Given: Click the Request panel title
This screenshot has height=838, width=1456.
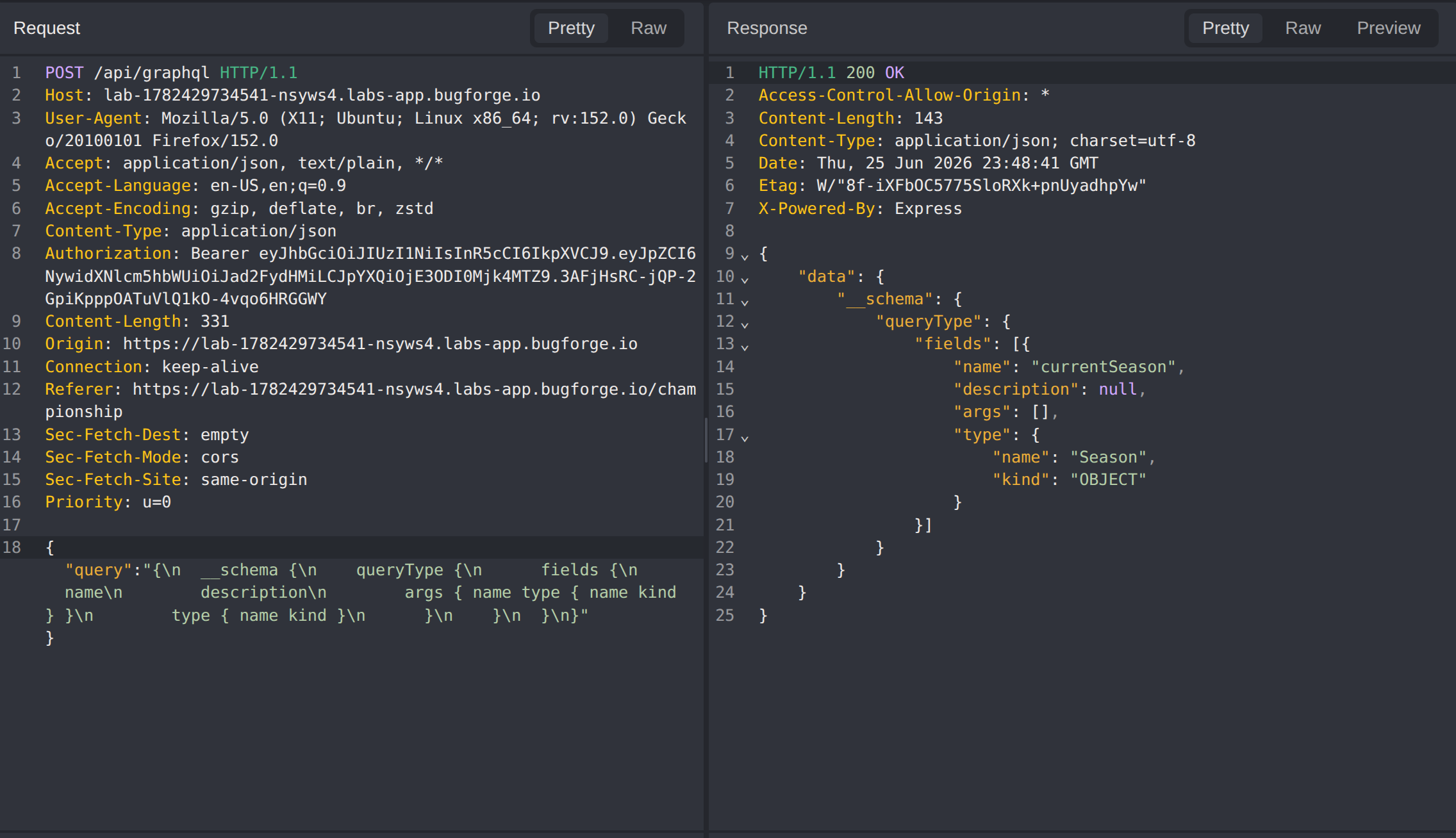Looking at the screenshot, I should coord(47,28).
